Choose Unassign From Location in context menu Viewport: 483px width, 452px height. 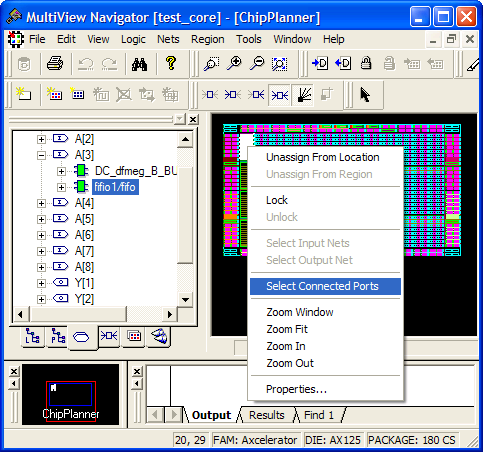point(325,157)
